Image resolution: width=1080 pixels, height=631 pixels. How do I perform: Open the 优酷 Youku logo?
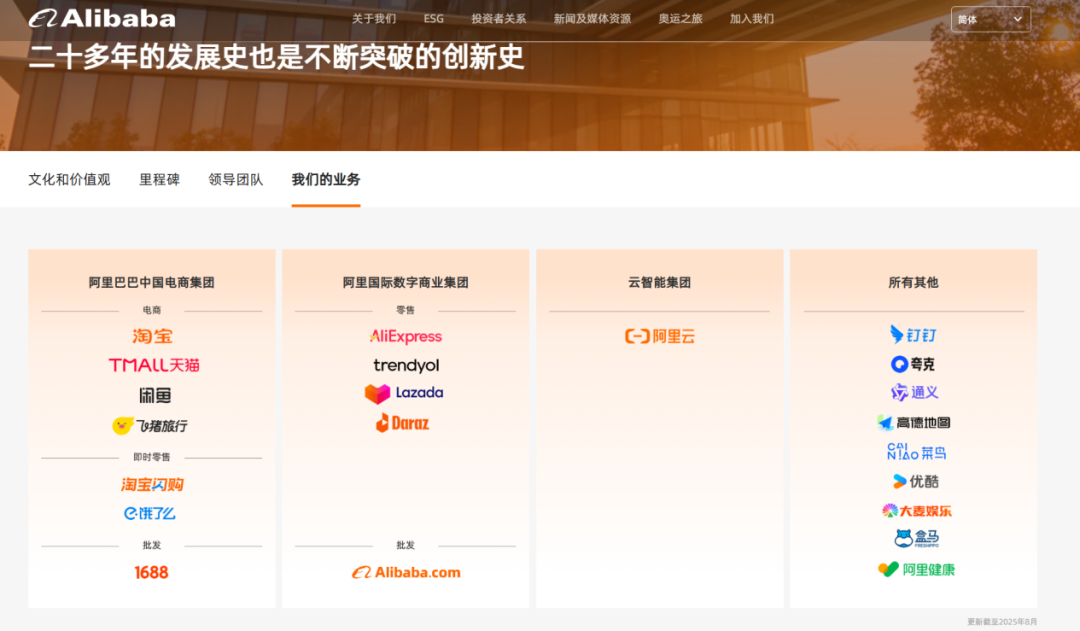coord(915,481)
